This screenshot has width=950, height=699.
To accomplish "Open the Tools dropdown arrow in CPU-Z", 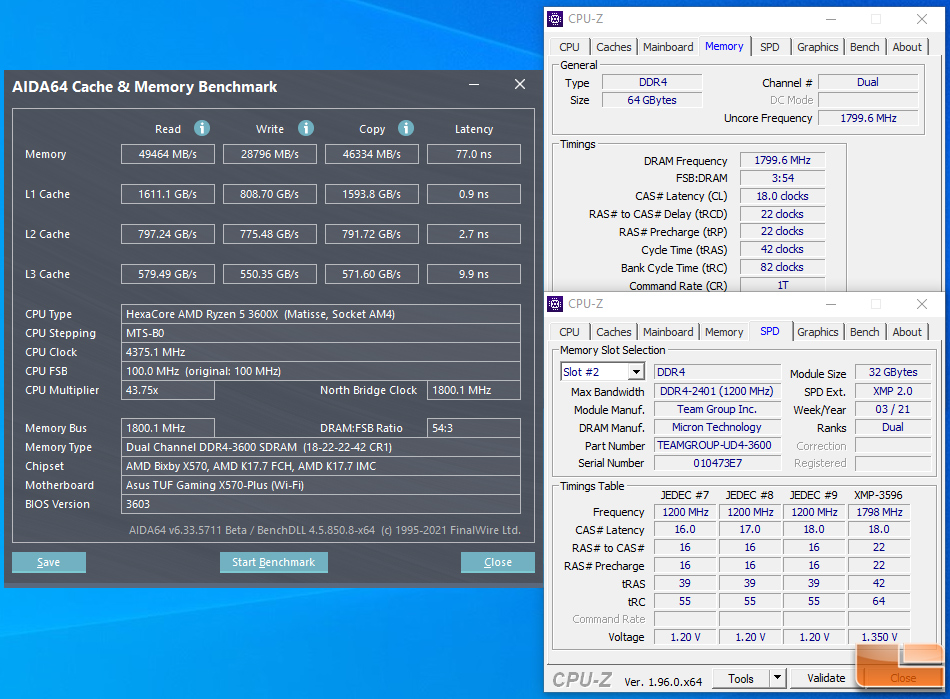I will [x=777, y=678].
